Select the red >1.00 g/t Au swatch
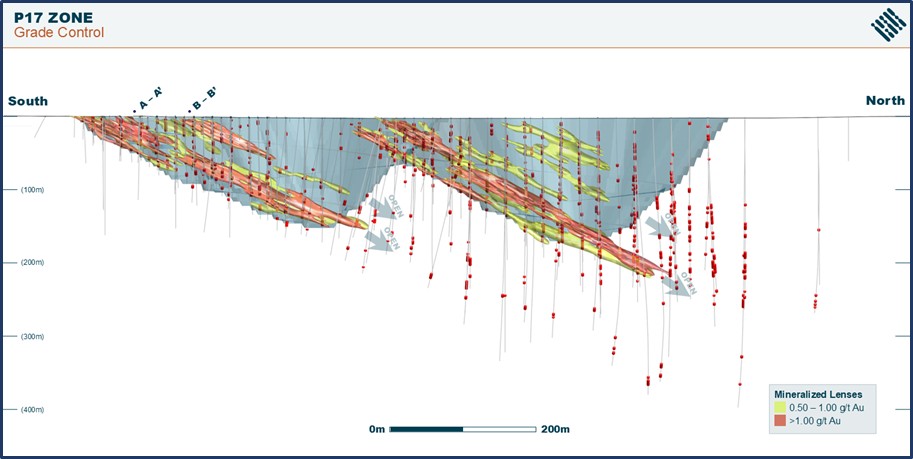The height and width of the screenshot is (459, 913). click(780, 421)
